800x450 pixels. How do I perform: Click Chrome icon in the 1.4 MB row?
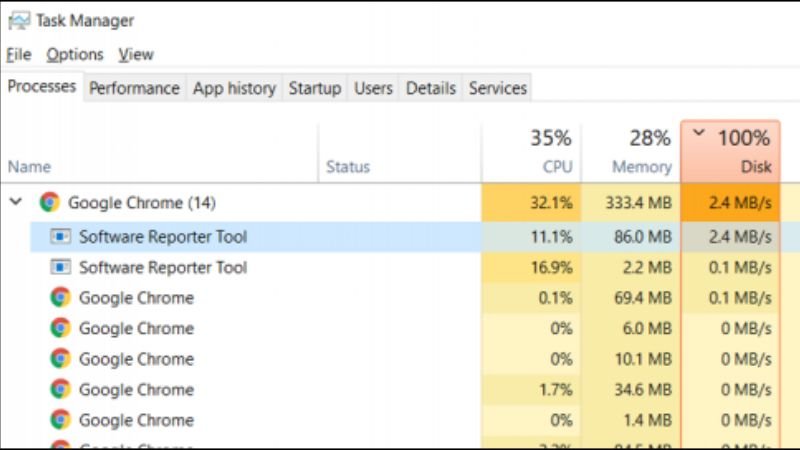[60, 420]
